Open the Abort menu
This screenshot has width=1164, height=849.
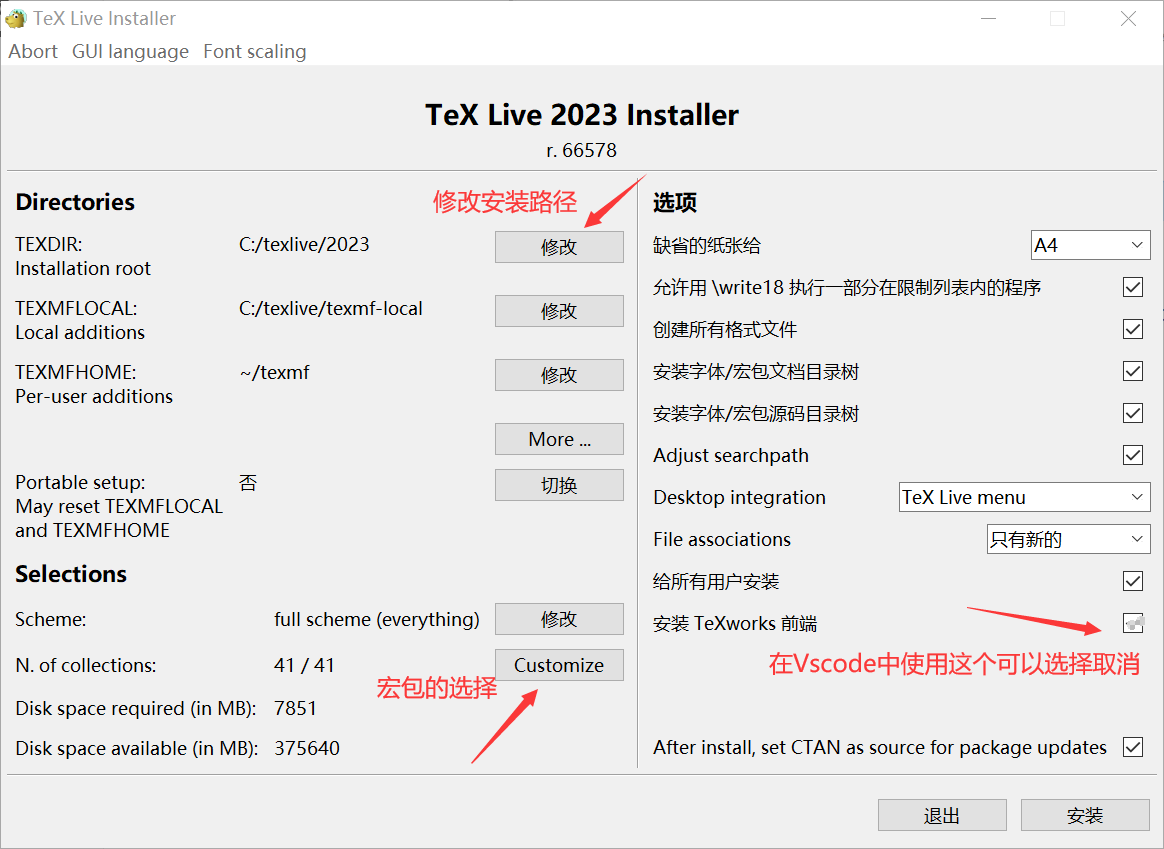[x=33, y=52]
